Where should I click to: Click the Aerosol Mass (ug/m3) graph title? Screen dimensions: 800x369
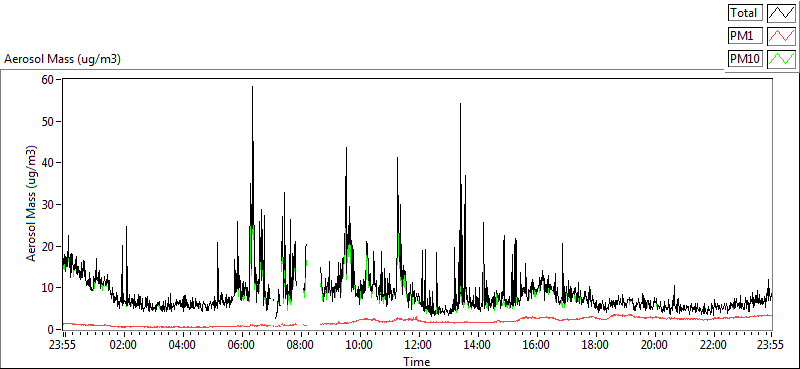[62, 60]
